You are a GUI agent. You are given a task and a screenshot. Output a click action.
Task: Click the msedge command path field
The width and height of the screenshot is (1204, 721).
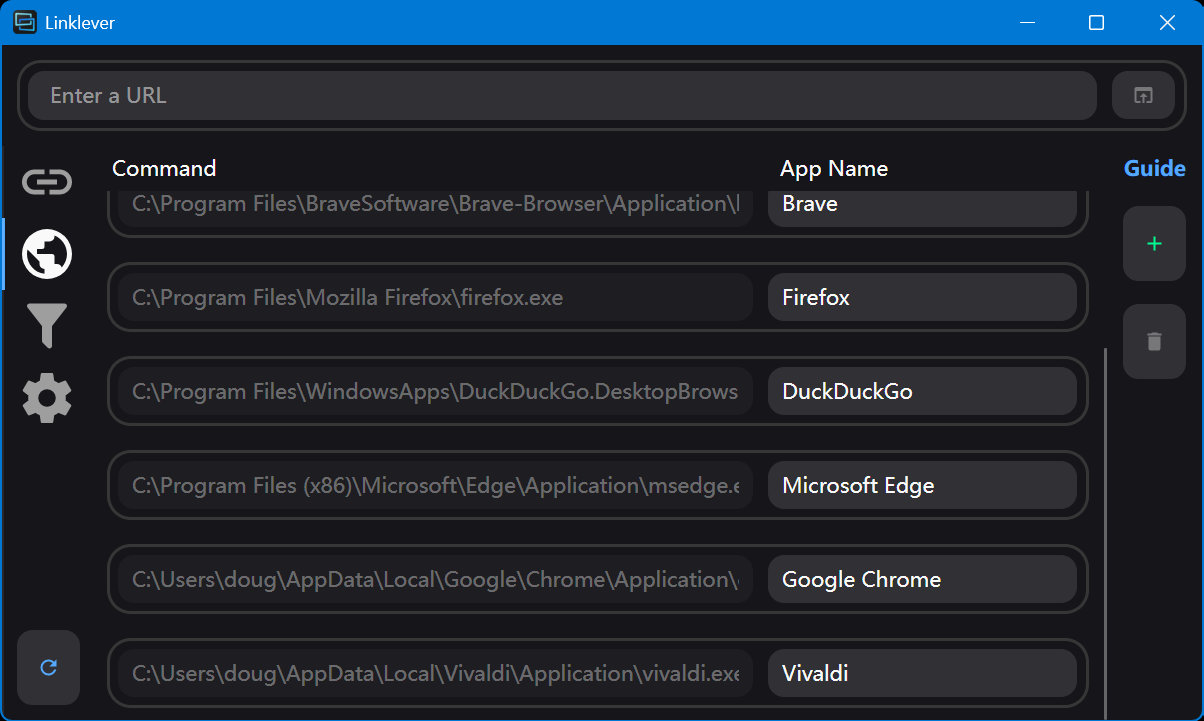tap(435, 486)
